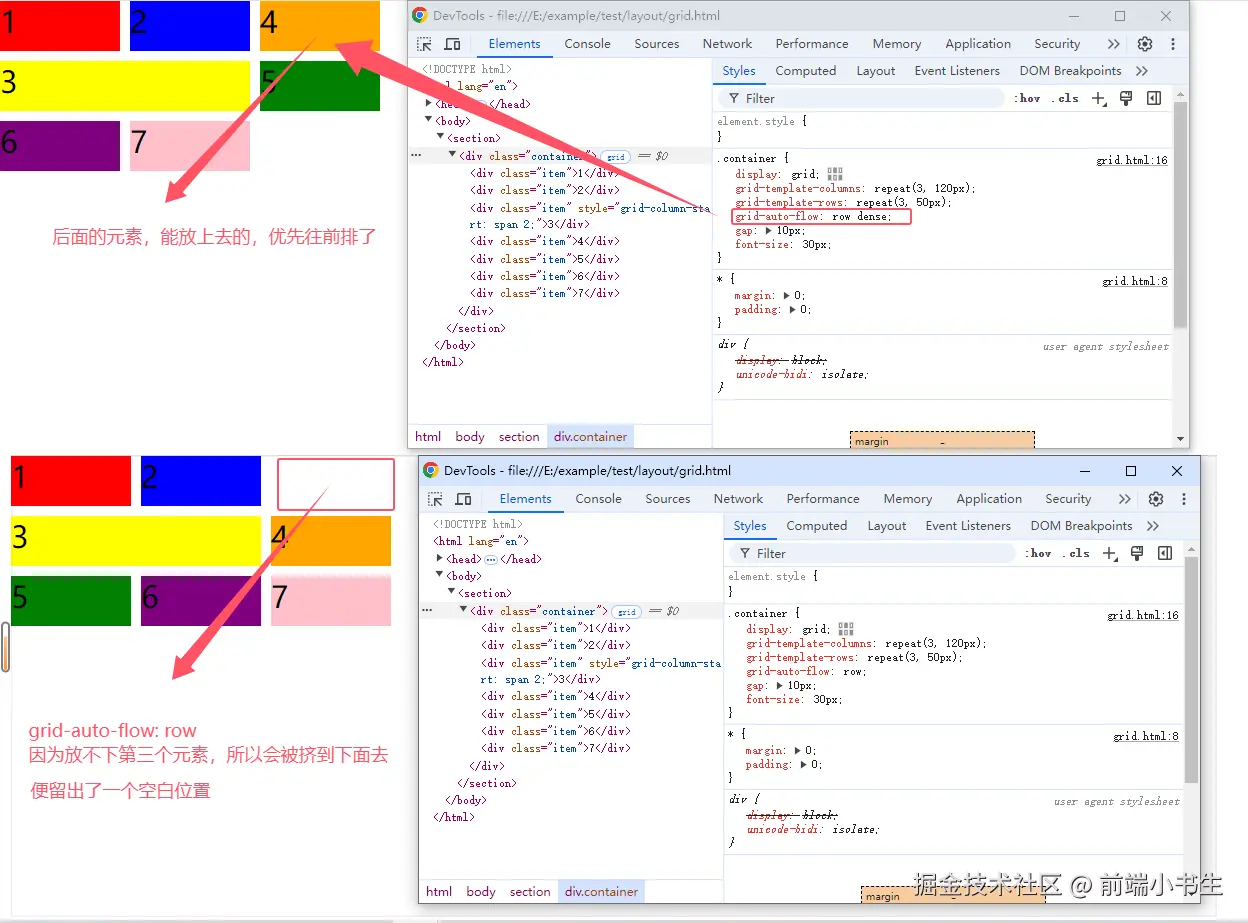Add new style rule in lower DevTools
The height and width of the screenshot is (923, 1248).
(x=1110, y=553)
